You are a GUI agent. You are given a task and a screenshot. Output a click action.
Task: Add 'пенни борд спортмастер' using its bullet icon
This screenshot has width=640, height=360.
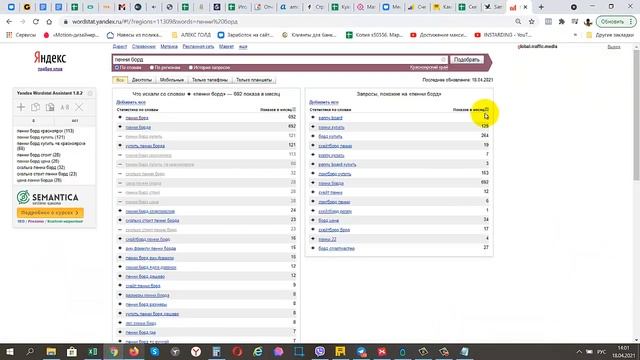[120, 211]
